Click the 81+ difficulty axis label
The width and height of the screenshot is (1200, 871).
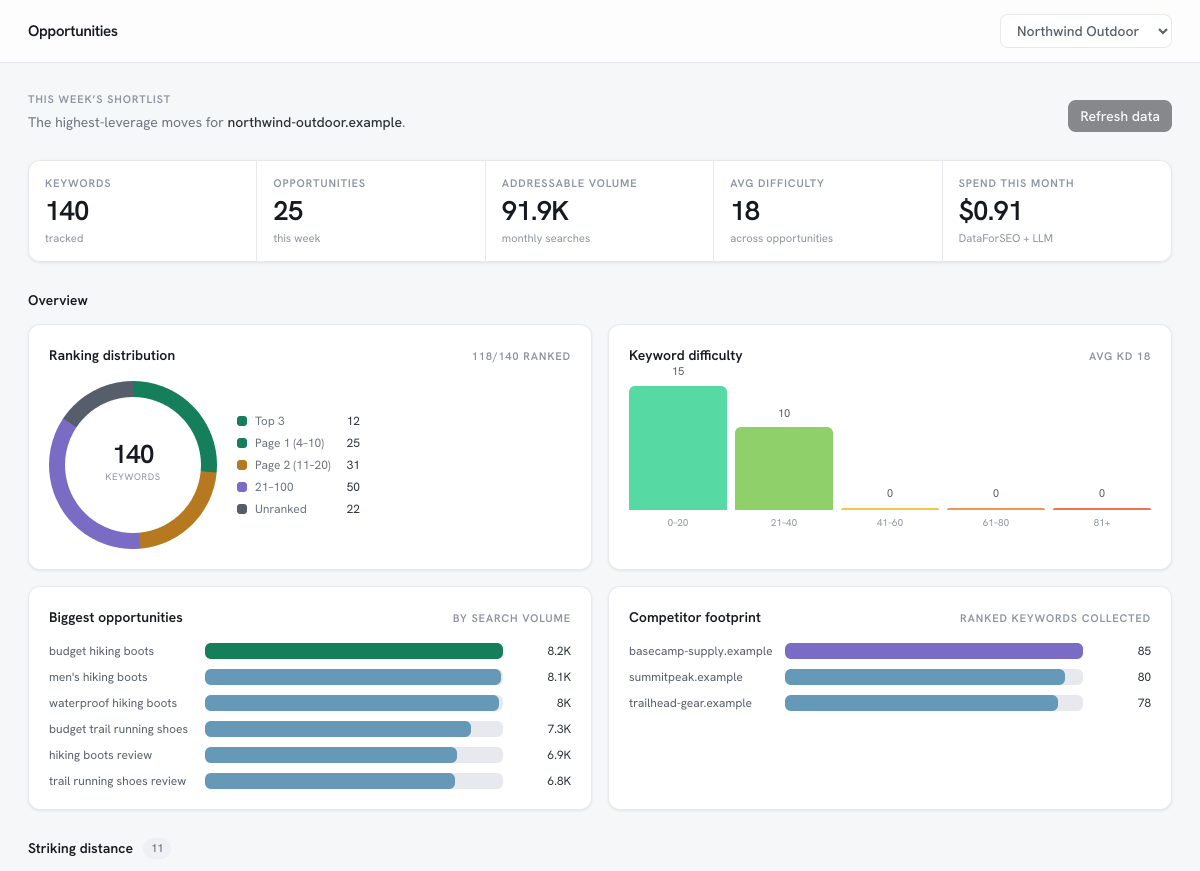click(x=1102, y=523)
